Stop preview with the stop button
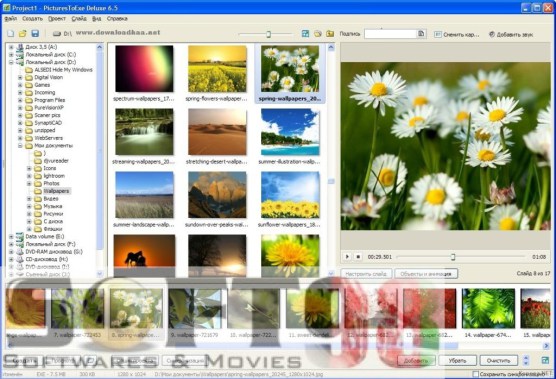Image resolution: width=556 pixels, height=379 pixels. coord(358,256)
